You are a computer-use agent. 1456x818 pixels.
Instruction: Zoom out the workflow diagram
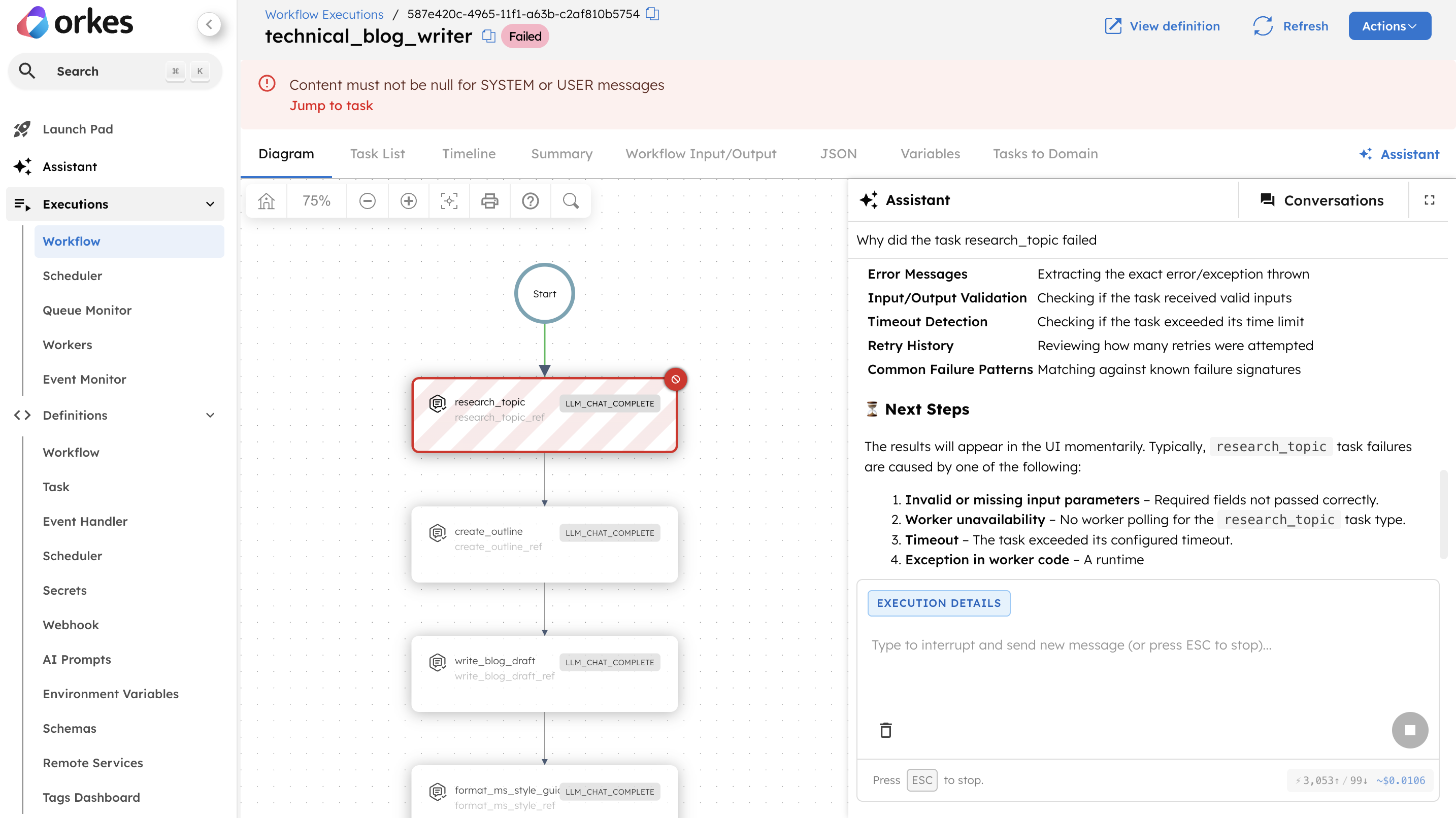pos(368,200)
